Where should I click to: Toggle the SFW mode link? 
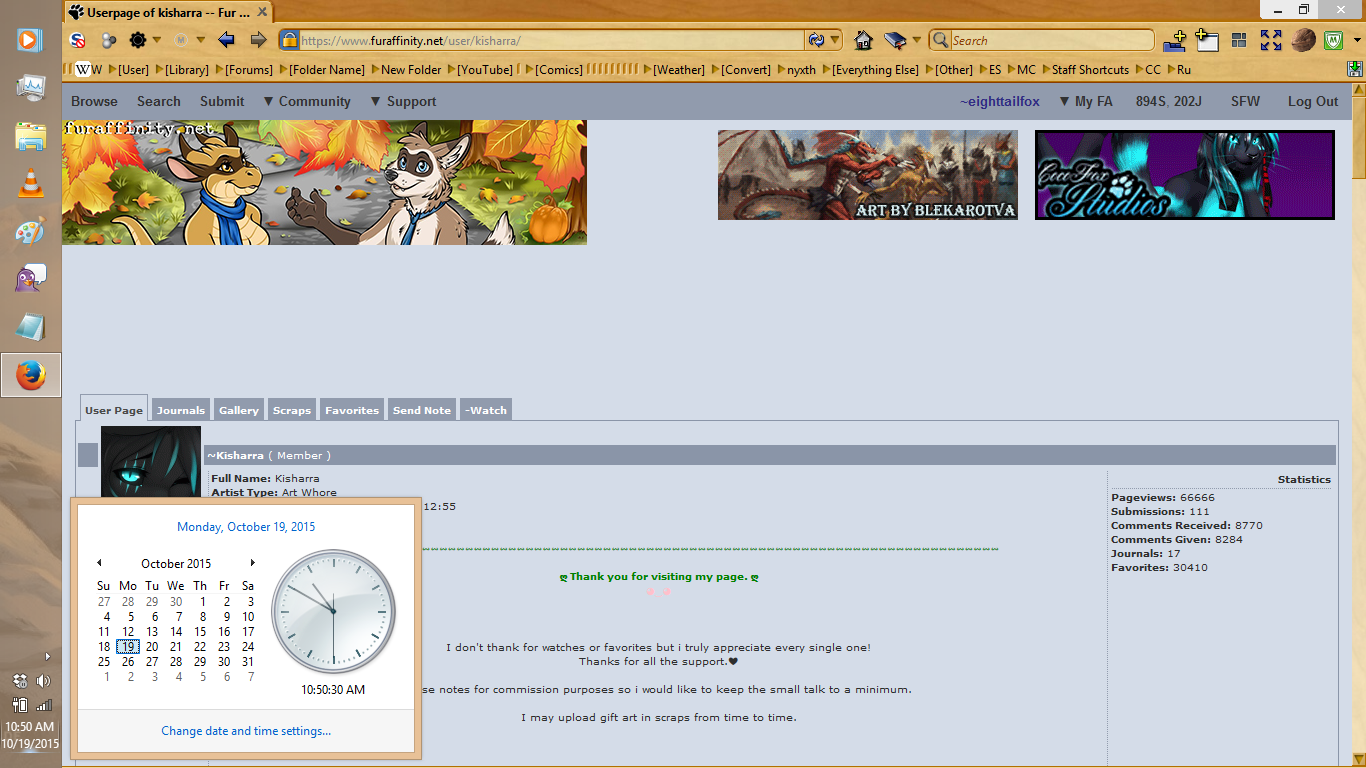point(1245,101)
